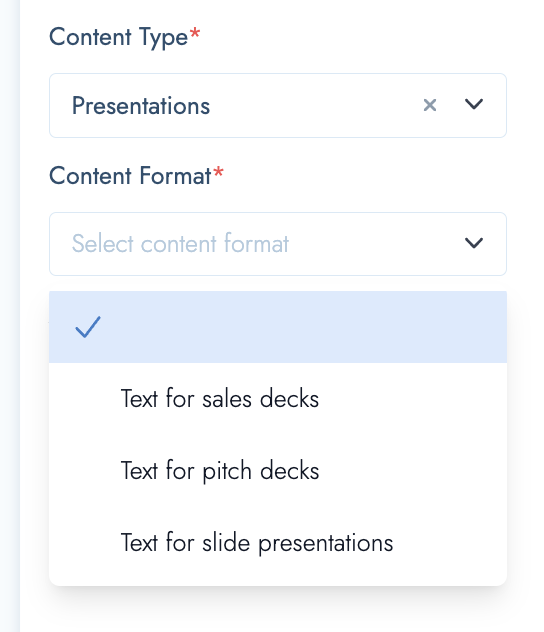544x632 pixels.
Task: Expand the Content Type dropdown chevron
Action: pos(474,104)
